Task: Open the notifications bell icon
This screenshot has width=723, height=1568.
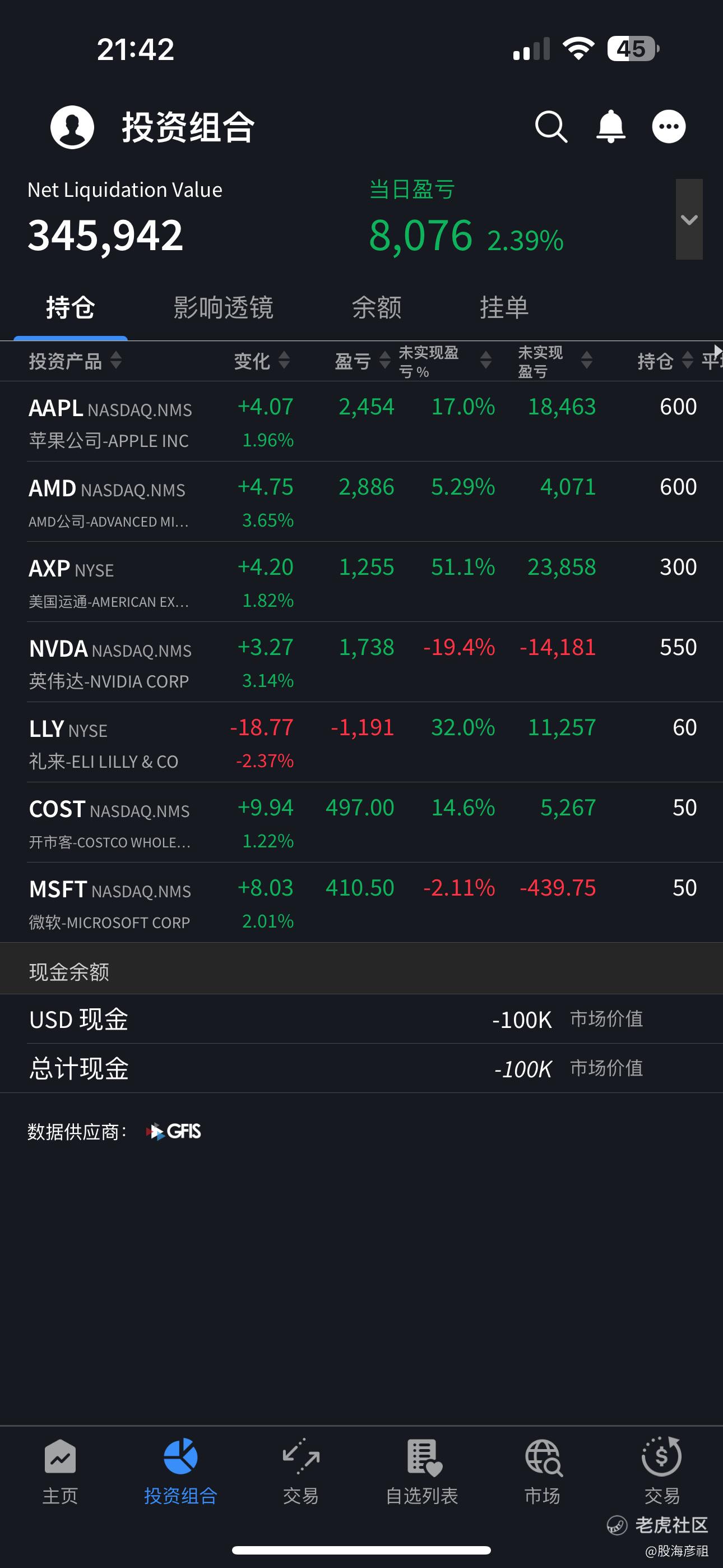Action: coord(610,127)
